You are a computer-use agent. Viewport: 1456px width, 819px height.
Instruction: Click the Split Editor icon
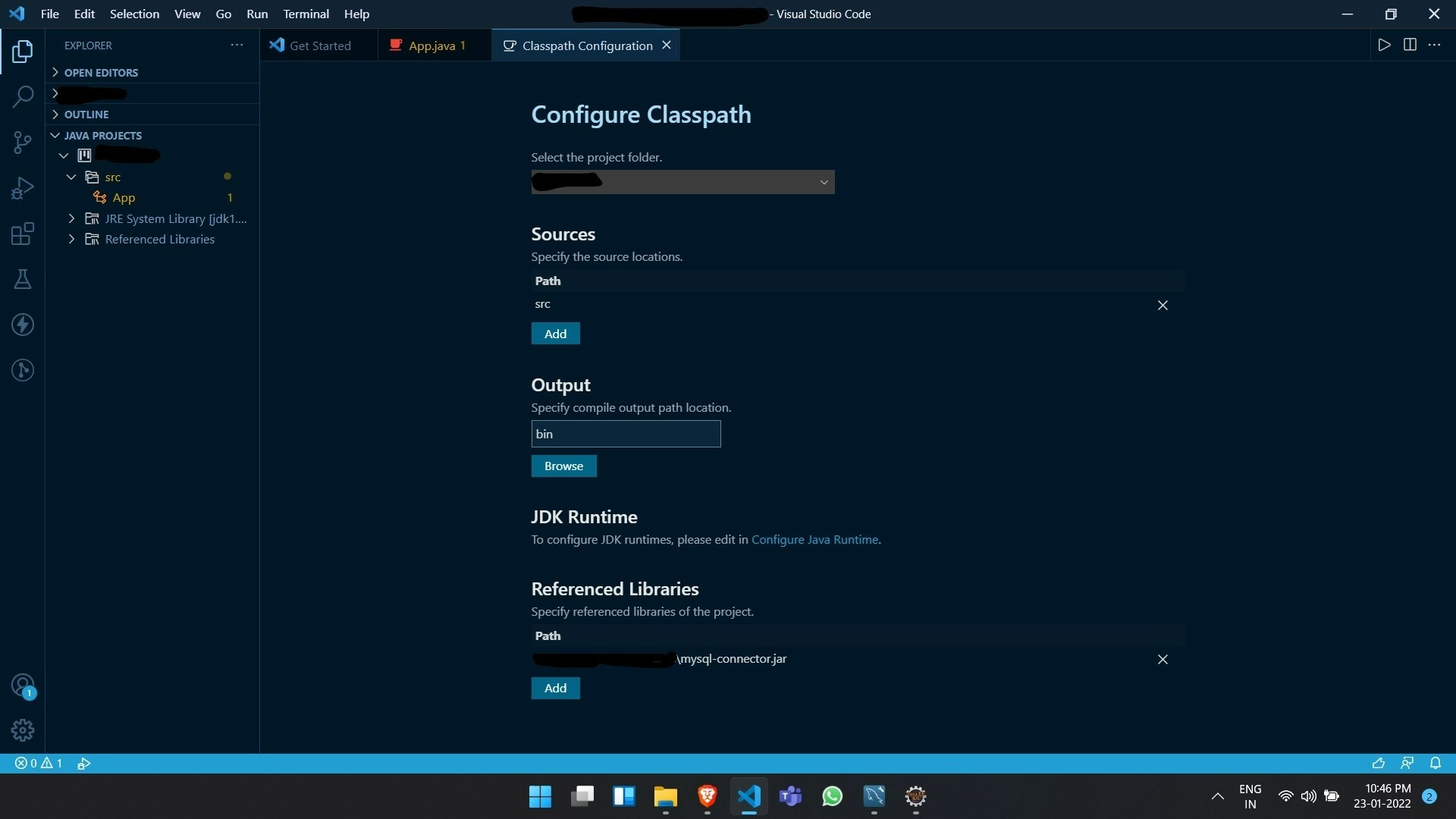(1410, 45)
